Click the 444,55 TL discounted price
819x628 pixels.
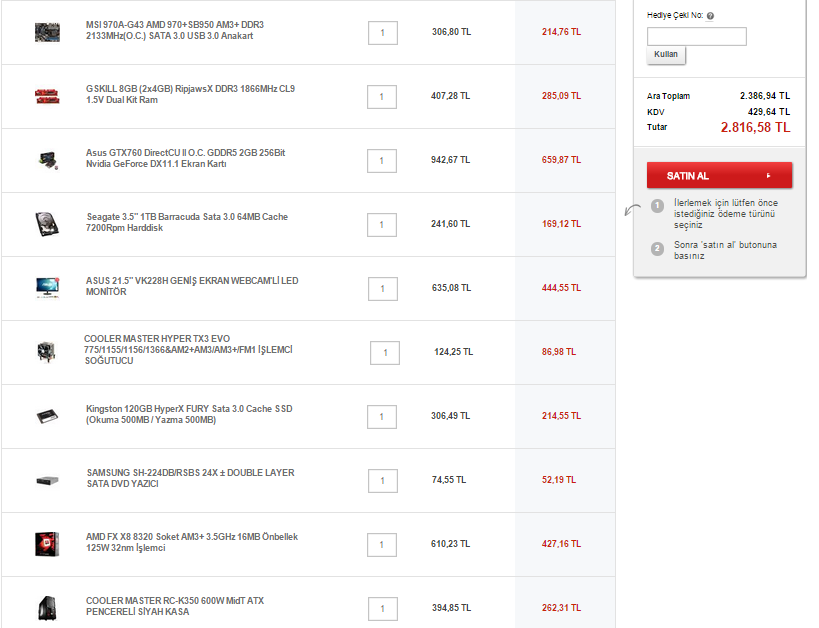point(561,288)
